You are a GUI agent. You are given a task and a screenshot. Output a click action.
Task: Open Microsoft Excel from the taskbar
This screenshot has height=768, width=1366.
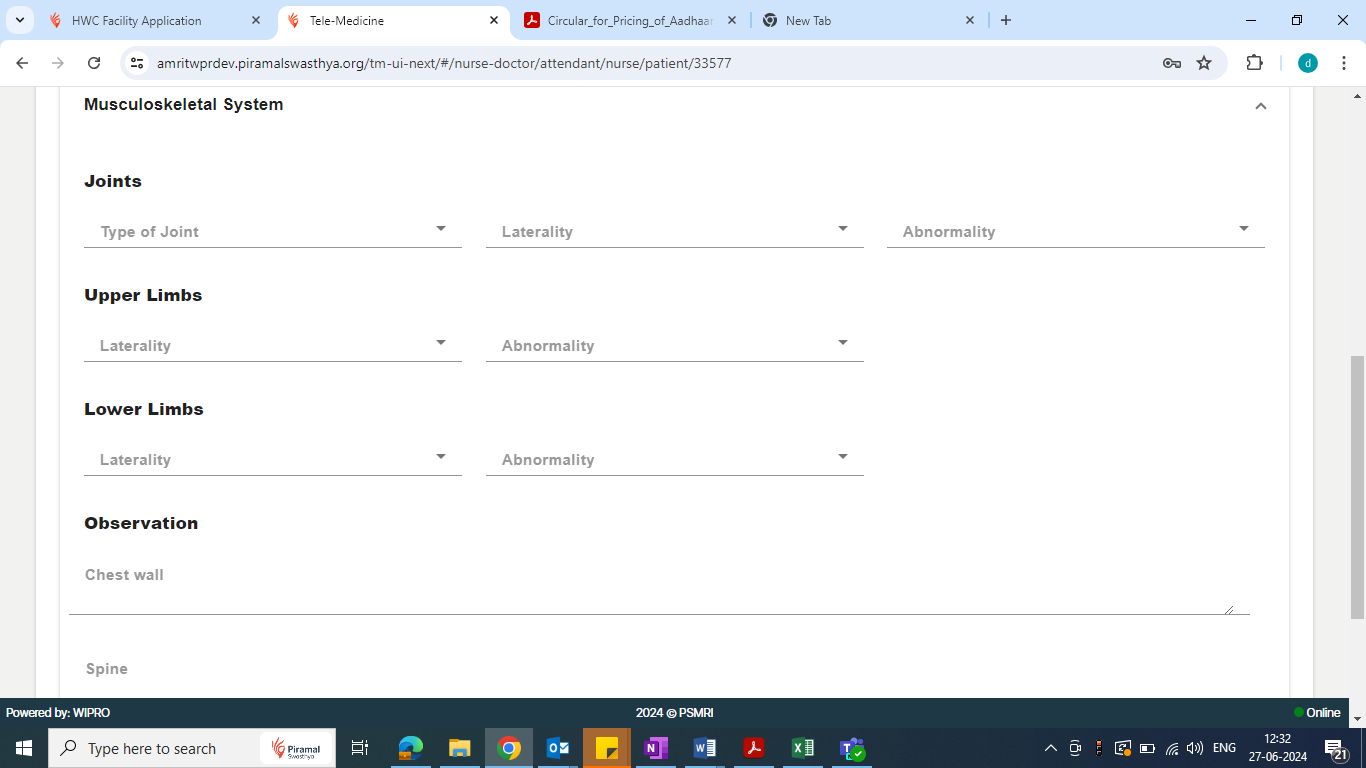point(803,748)
